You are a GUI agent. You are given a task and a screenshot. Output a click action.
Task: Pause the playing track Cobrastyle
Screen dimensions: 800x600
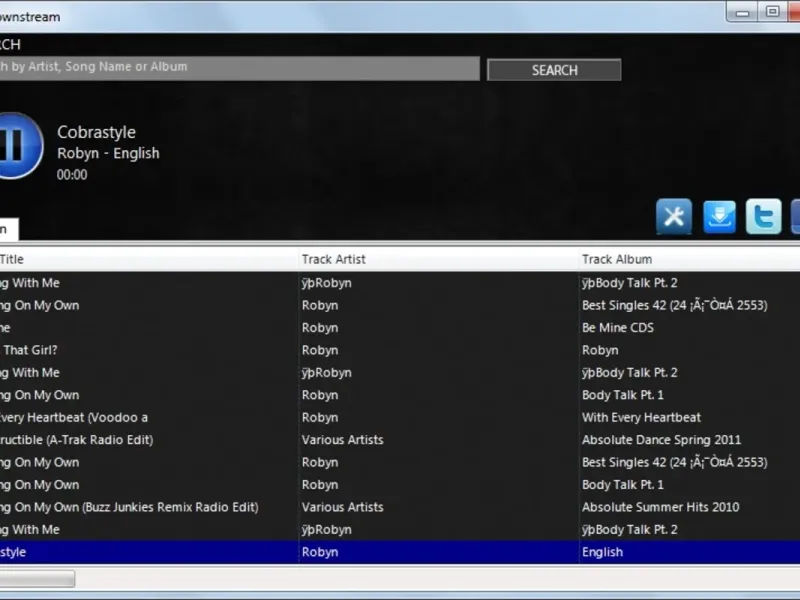[19, 146]
